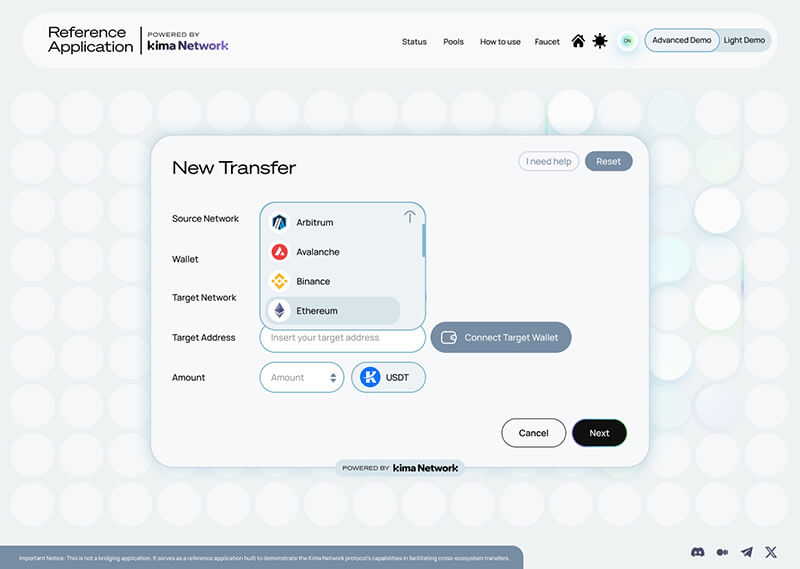The image size is (800, 569).
Task: Click the Kima Network header logo
Action: (188, 41)
